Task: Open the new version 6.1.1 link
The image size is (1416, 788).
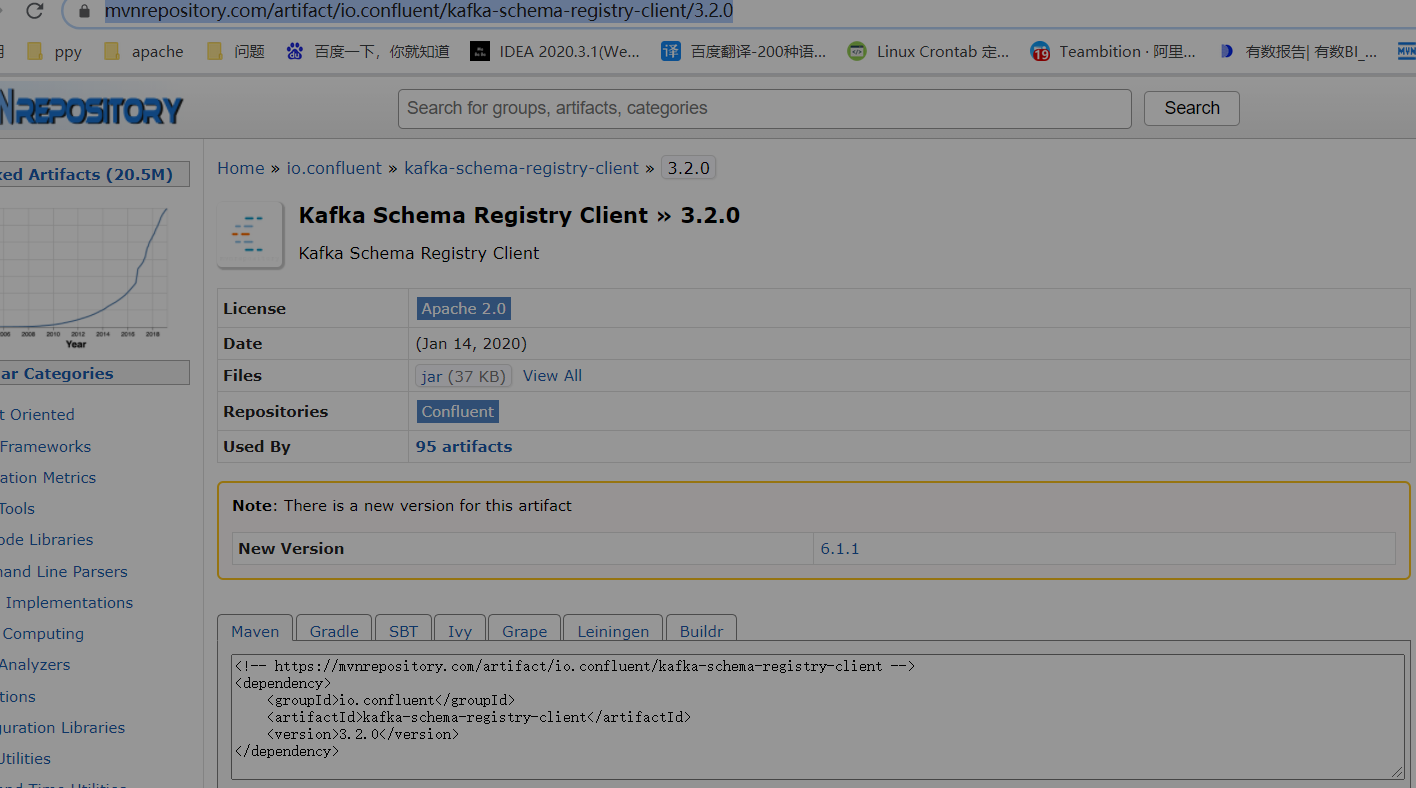Action: click(x=841, y=548)
